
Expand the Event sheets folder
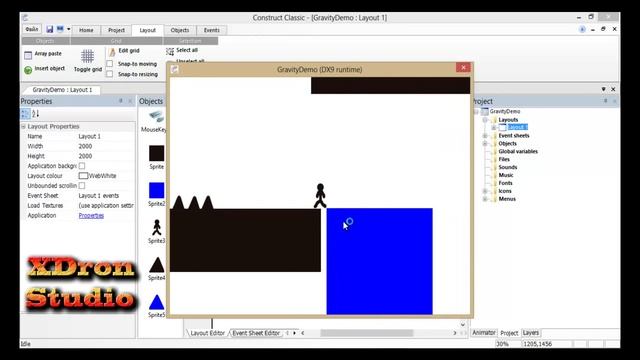coord(485,136)
